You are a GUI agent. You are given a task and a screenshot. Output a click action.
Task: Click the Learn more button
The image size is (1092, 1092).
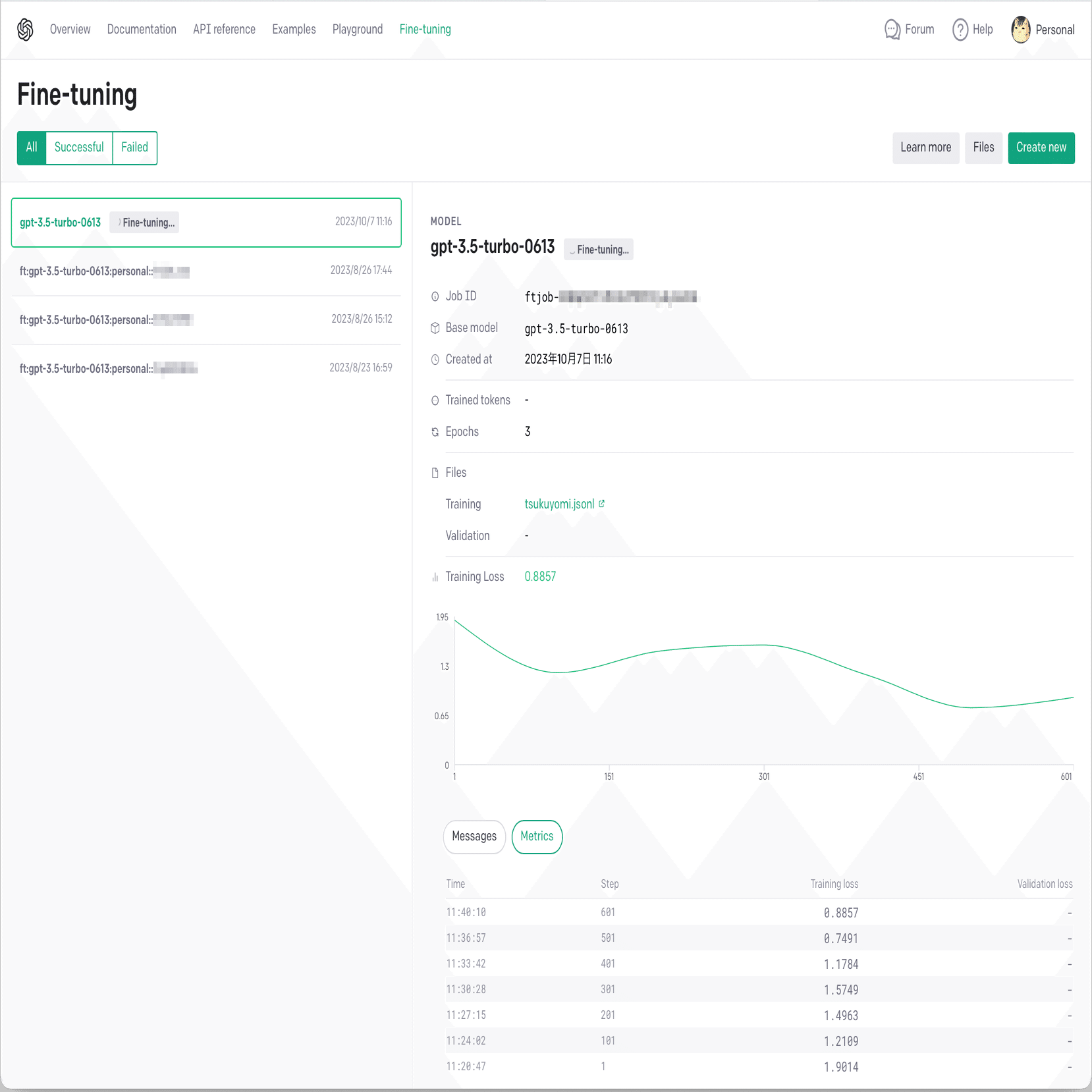click(x=925, y=148)
